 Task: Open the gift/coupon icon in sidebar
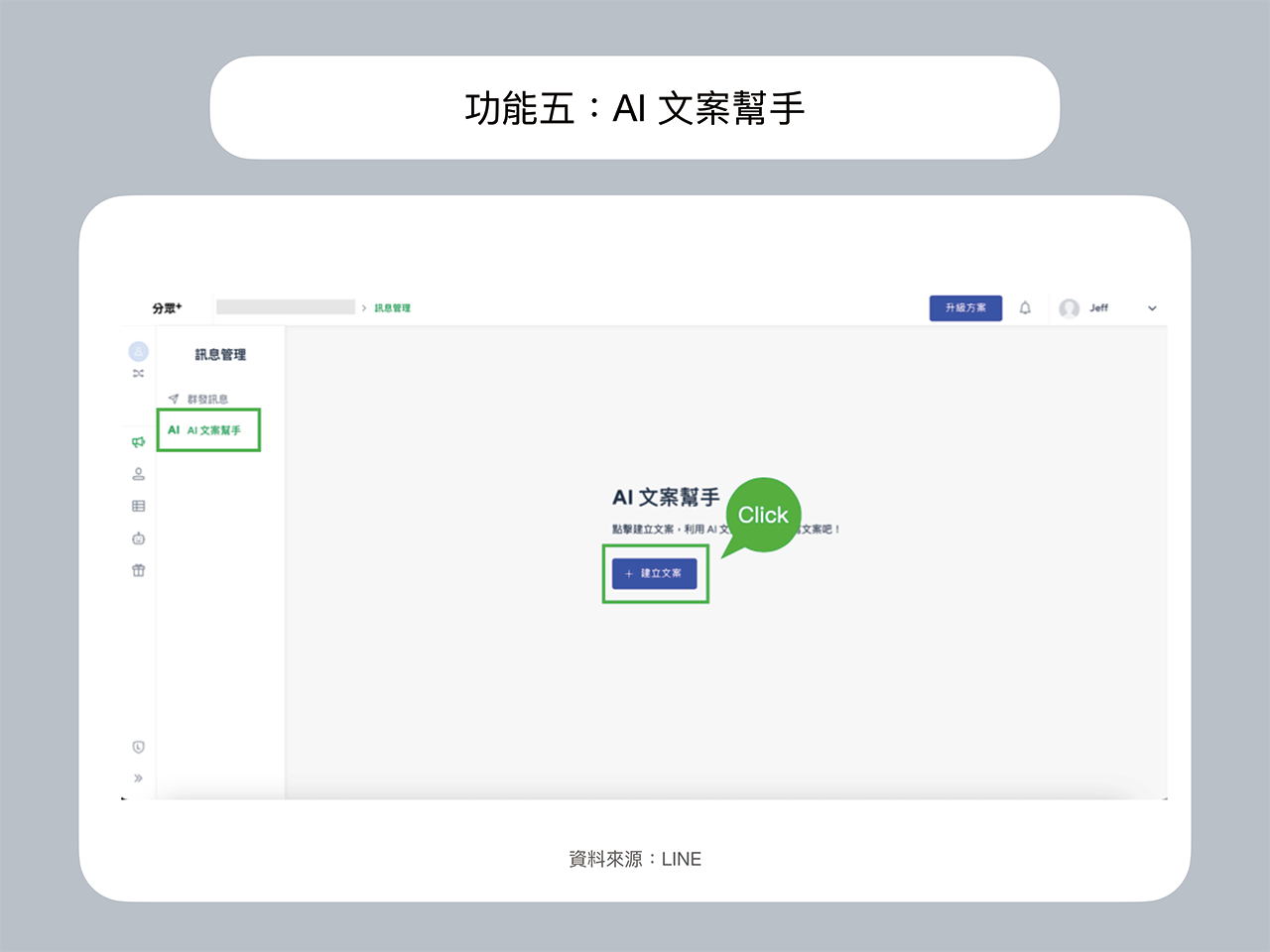click(138, 569)
